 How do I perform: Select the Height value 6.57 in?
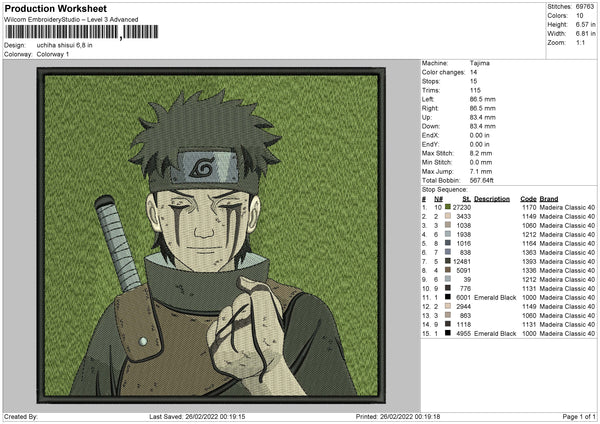pyautogui.click(x=585, y=24)
